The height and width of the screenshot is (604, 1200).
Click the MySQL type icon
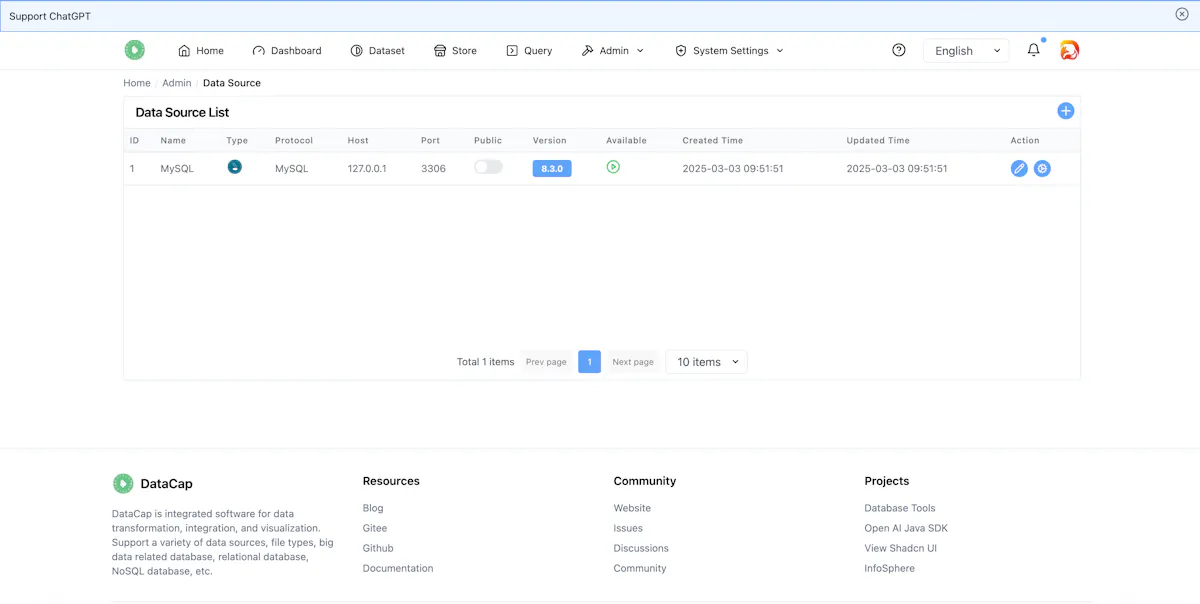(x=235, y=167)
